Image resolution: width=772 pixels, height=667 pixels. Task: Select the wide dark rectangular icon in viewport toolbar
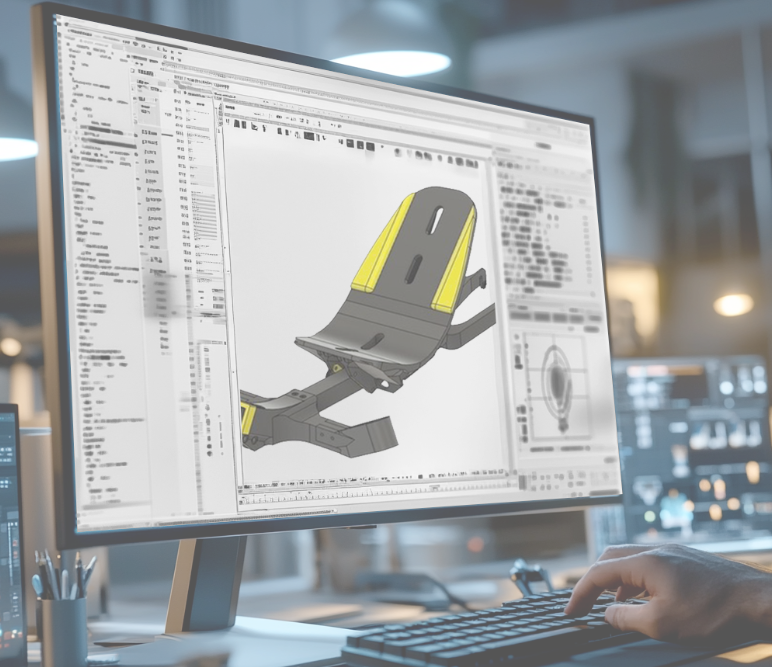pos(309,136)
